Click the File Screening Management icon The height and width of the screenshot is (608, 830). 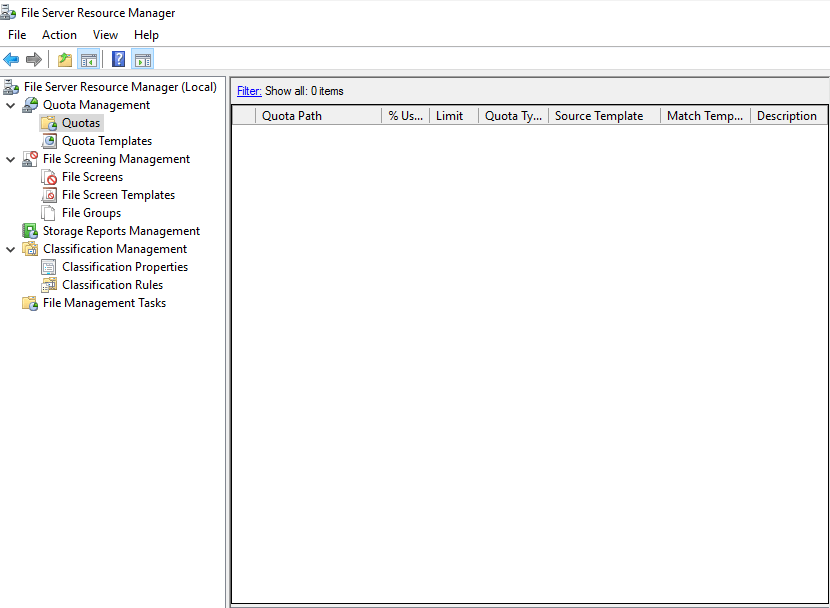coord(30,159)
